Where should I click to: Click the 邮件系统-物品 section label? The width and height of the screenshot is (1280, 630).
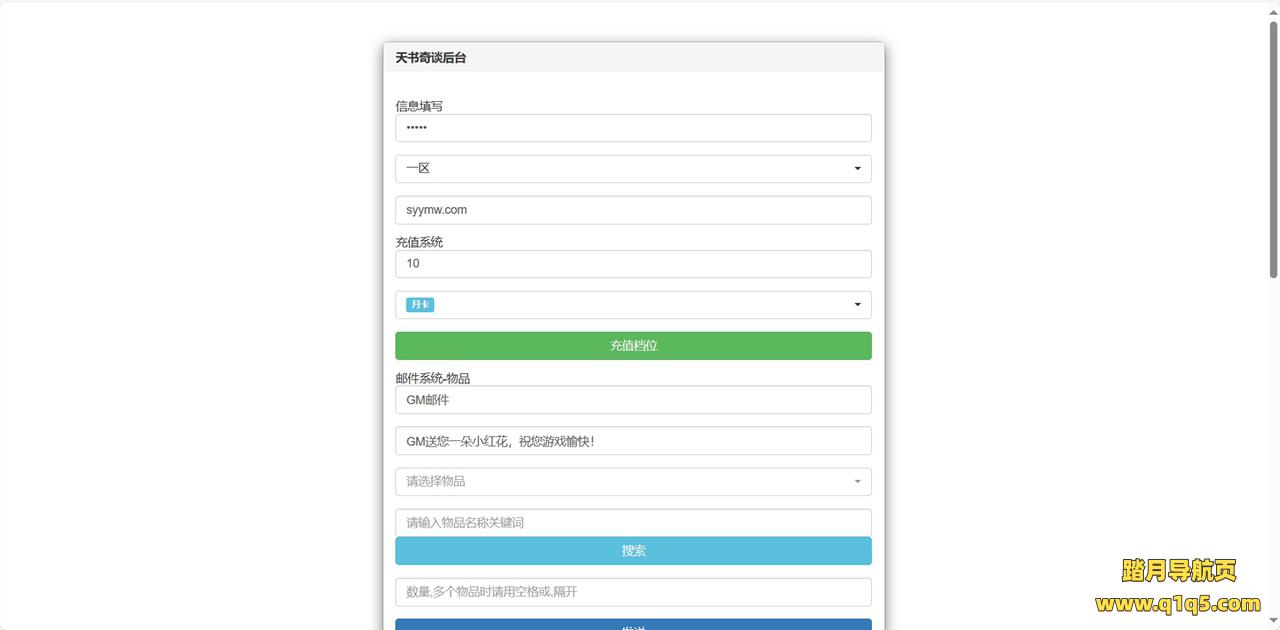point(433,378)
